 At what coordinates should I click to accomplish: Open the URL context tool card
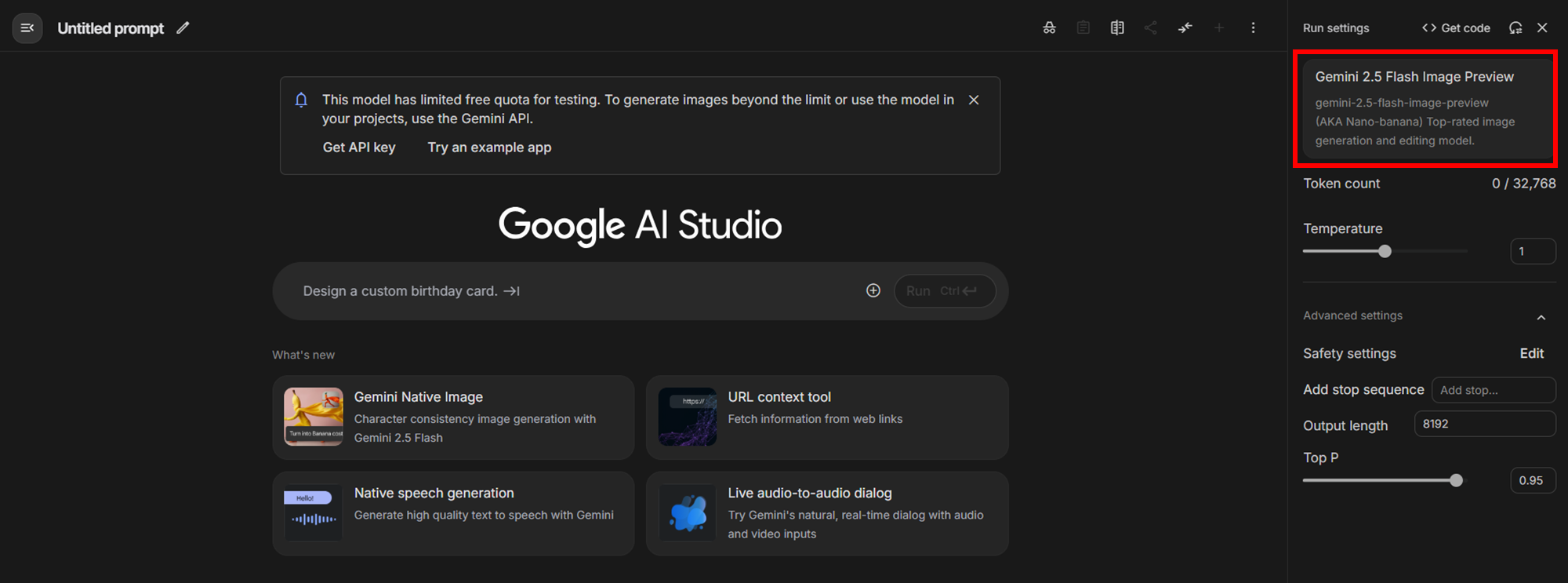point(827,417)
